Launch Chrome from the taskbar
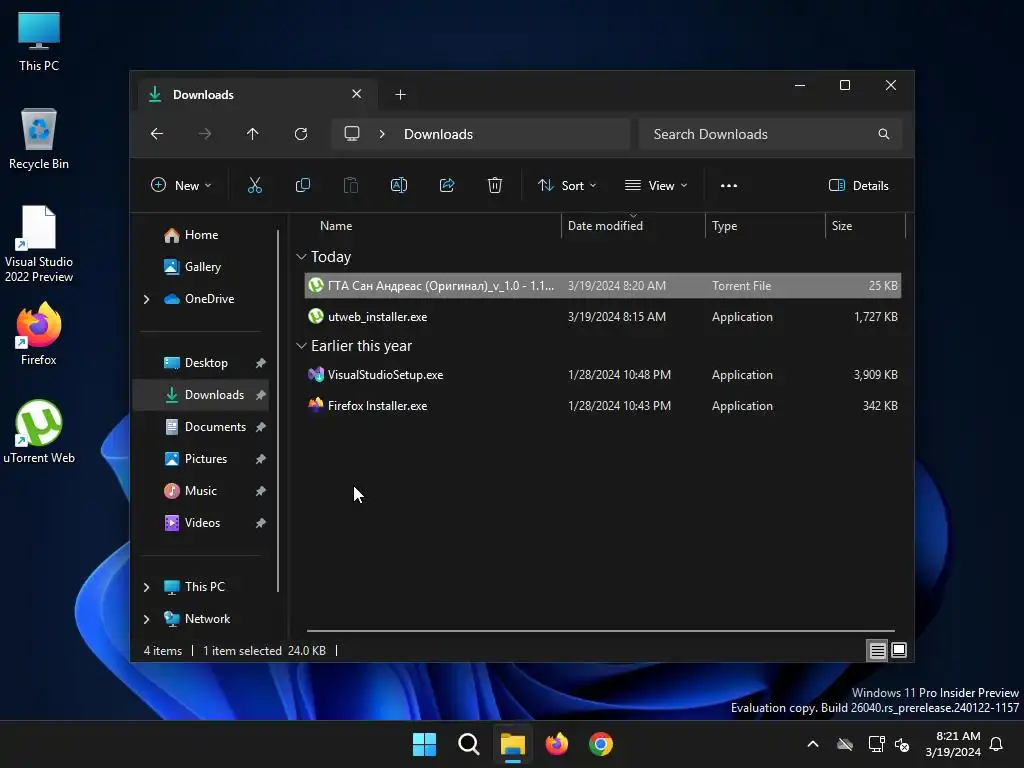This screenshot has width=1024, height=768. [601, 744]
